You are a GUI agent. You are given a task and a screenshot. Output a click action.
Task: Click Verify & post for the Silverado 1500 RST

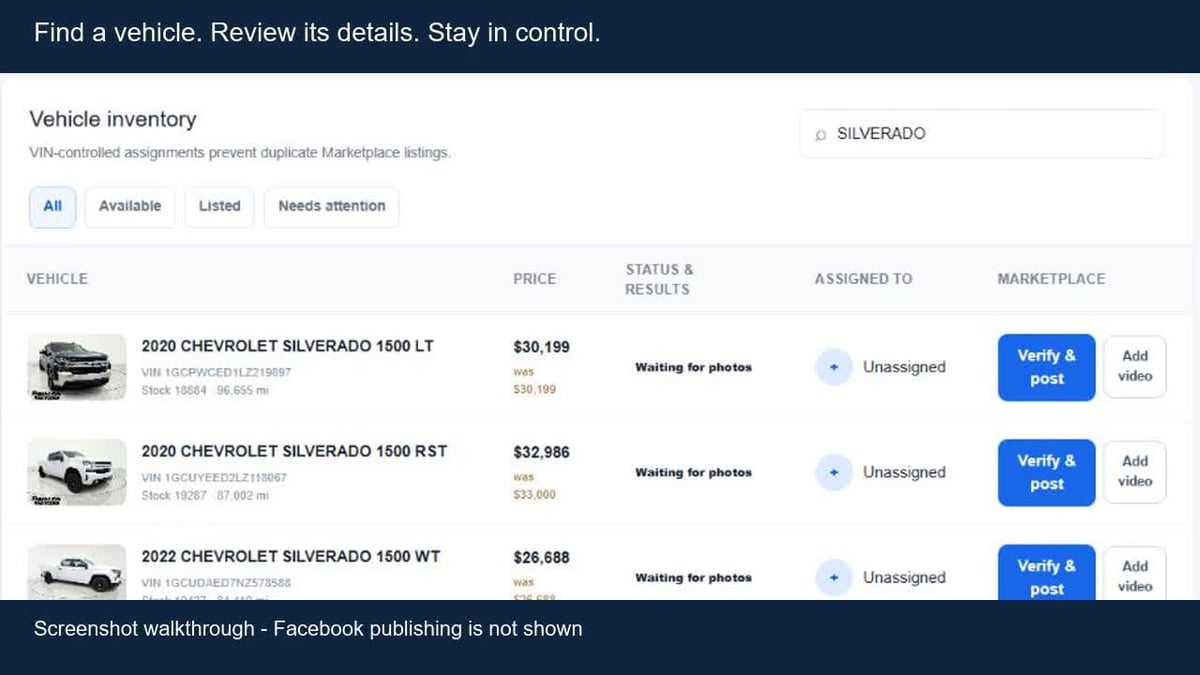[1047, 472]
